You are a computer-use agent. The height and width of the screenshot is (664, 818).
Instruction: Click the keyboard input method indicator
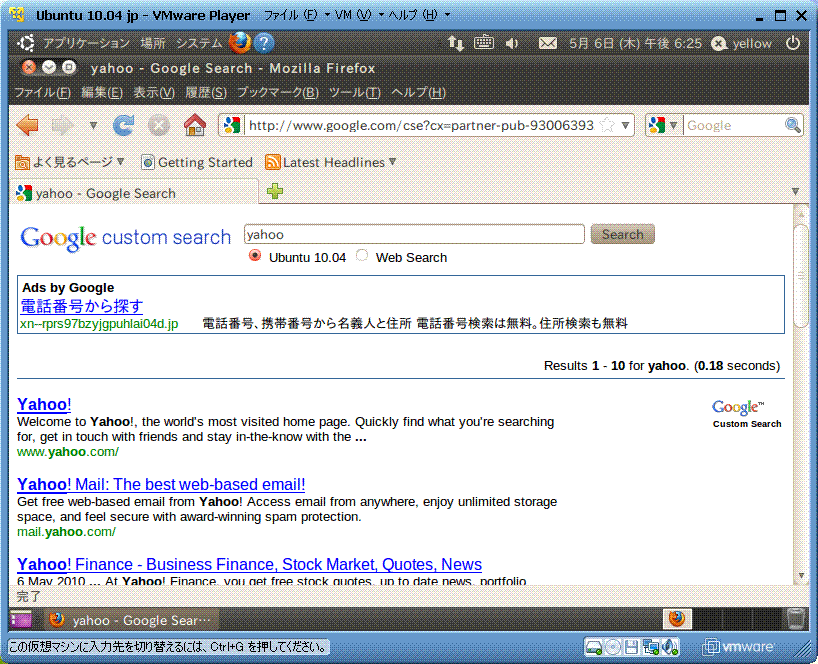pyautogui.click(x=484, y=42)
